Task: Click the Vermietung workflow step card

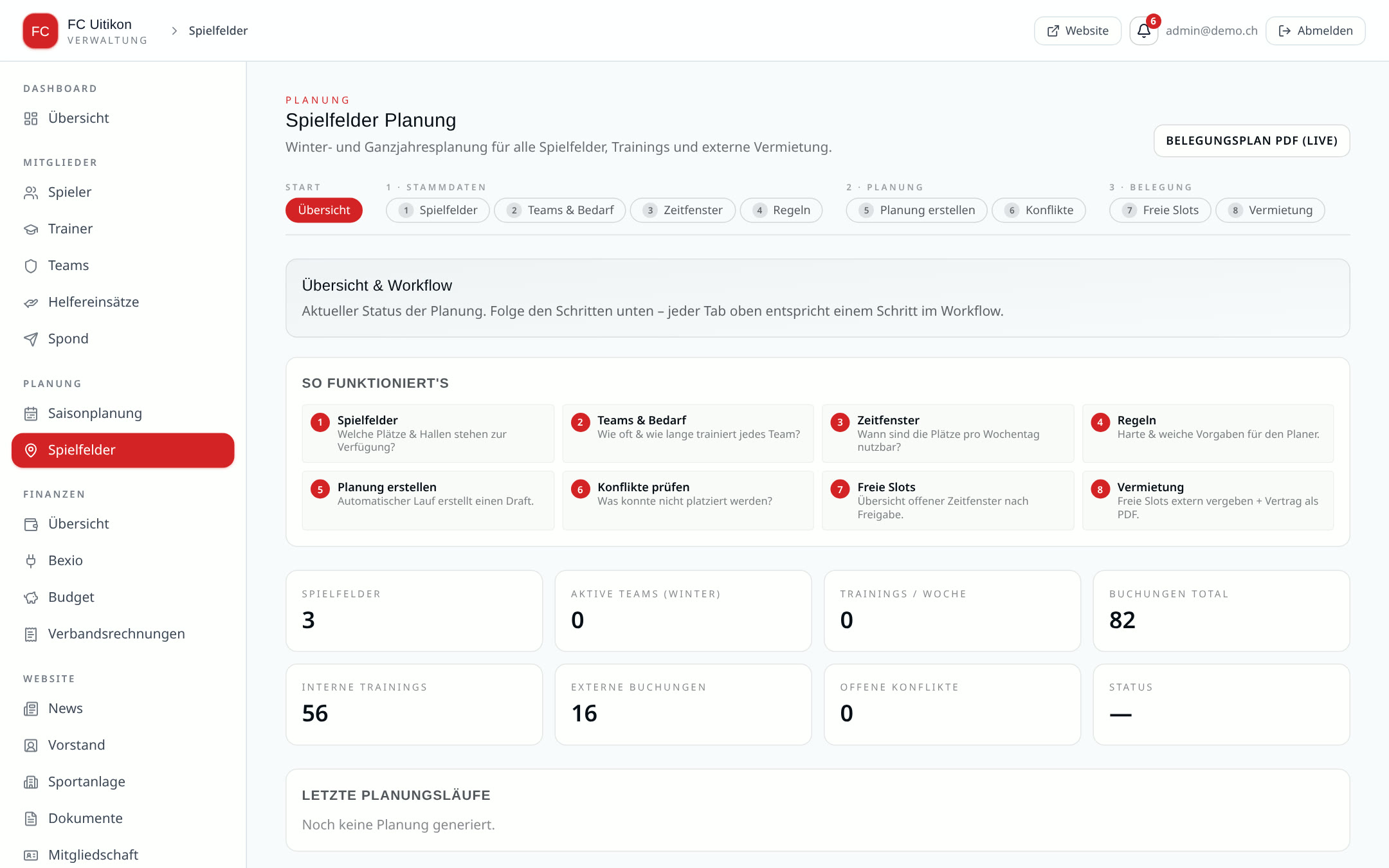Action: 1208,500
